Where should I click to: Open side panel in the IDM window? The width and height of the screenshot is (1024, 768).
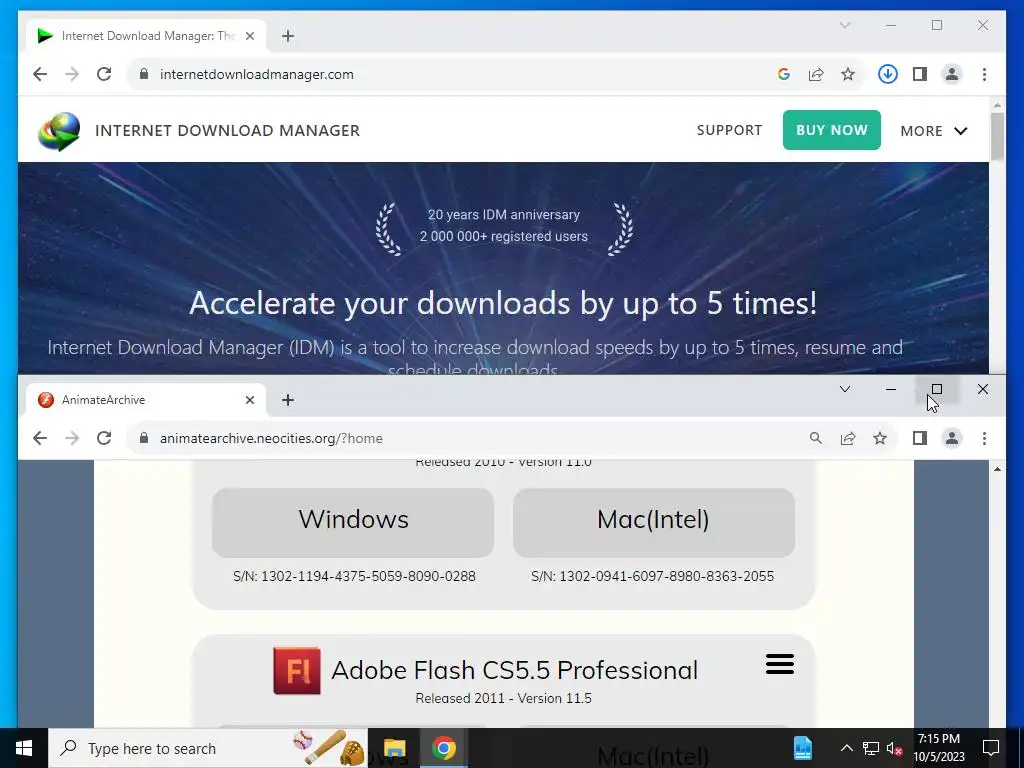(x=920, y=74)
